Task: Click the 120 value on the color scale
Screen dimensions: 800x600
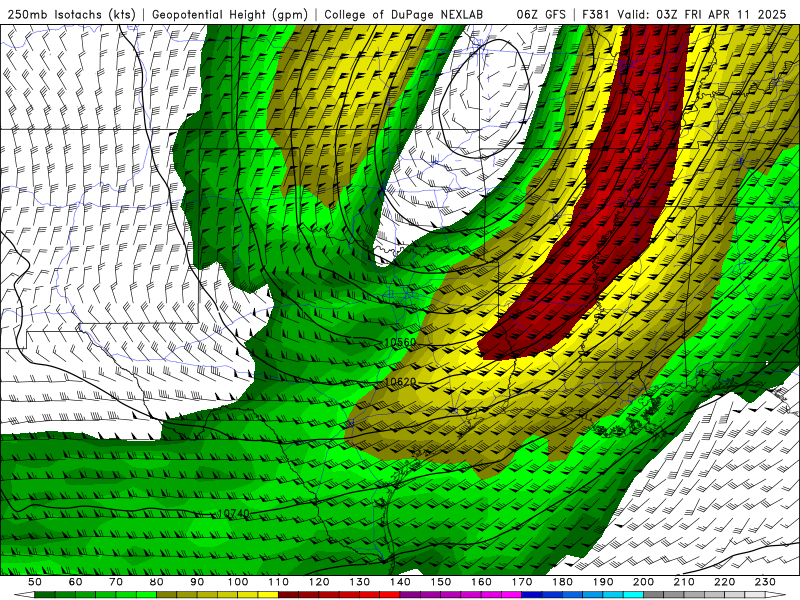Action: click(319, 582)
